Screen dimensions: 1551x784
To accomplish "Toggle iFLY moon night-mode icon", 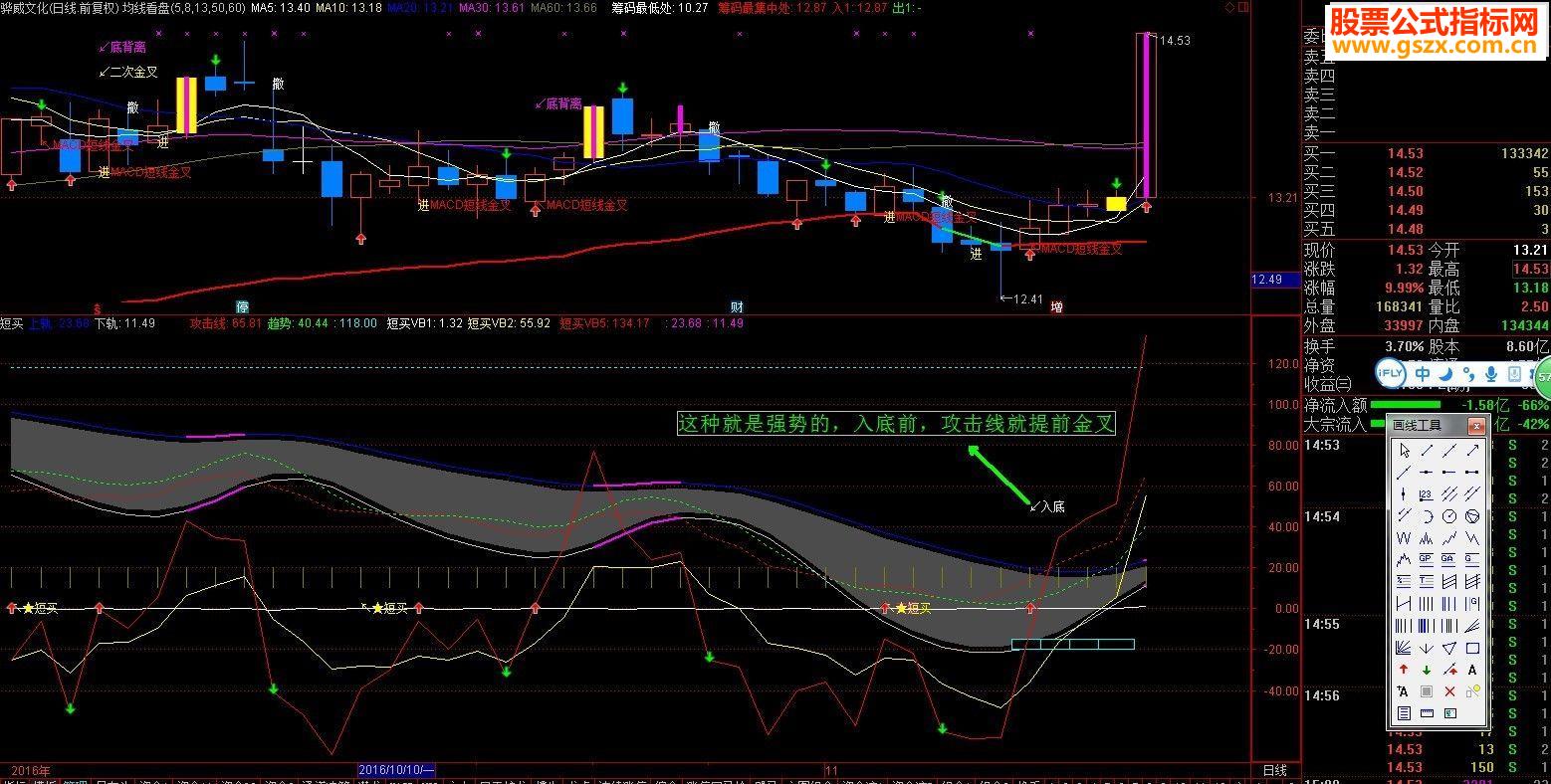I will coord(1446,374).
